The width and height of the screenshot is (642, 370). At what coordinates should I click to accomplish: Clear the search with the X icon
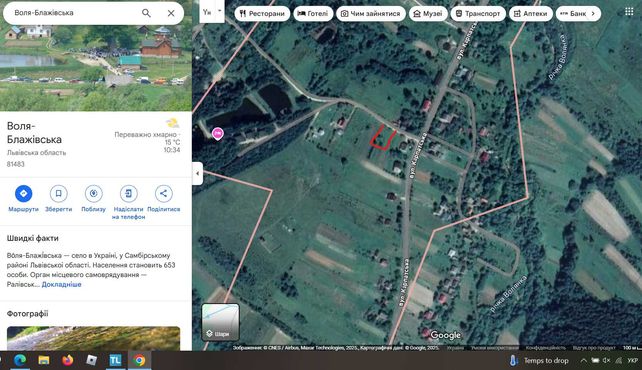[171, 13]
